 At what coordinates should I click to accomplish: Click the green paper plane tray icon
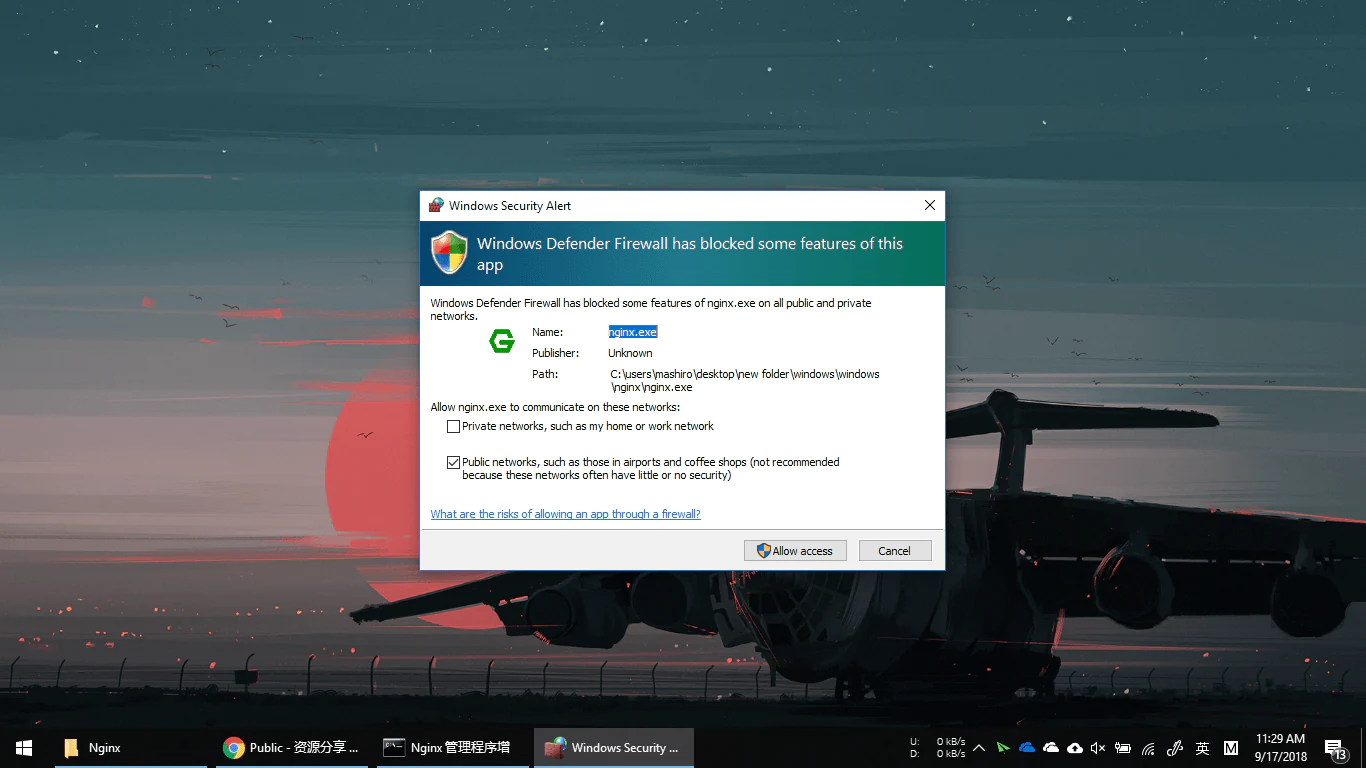click(x=1002, y=748)
